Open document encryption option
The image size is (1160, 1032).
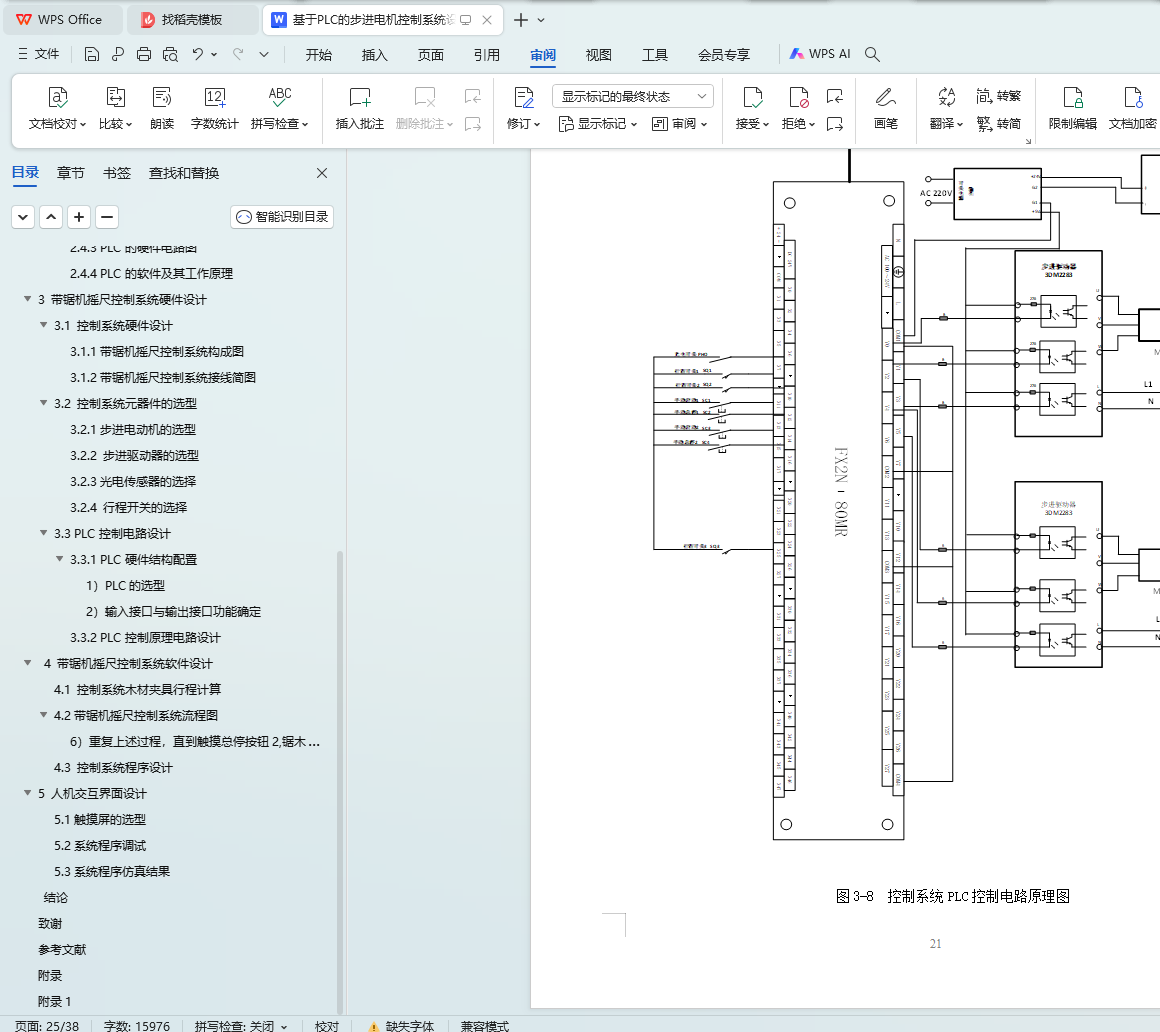coord(1133,109)
